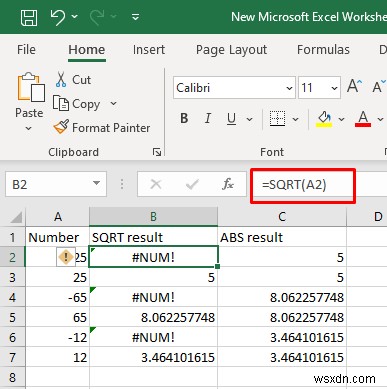Increase font size with larger A
Image resolution: width=387 pixels, height=389 pixels.
click(x=354, y=86)
